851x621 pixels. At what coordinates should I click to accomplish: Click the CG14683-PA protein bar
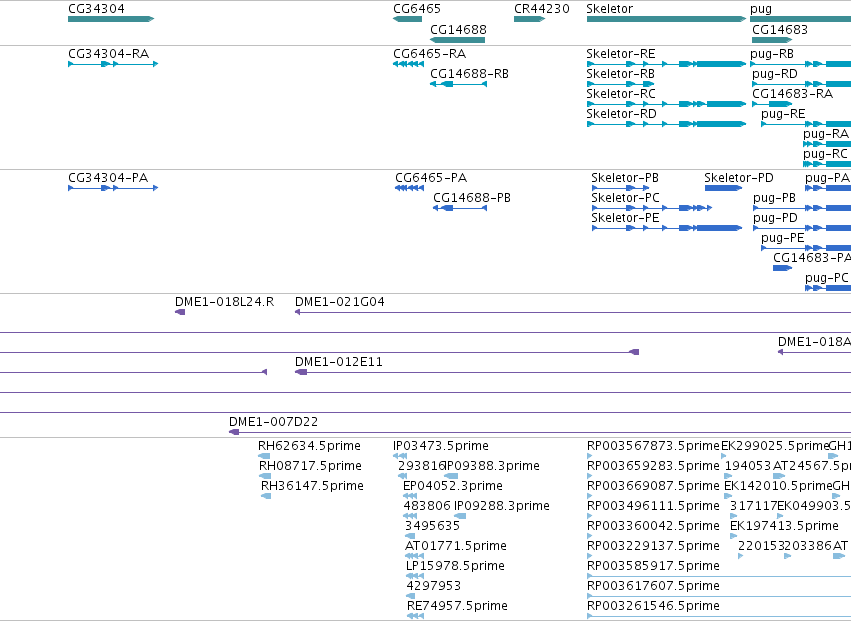783,268
